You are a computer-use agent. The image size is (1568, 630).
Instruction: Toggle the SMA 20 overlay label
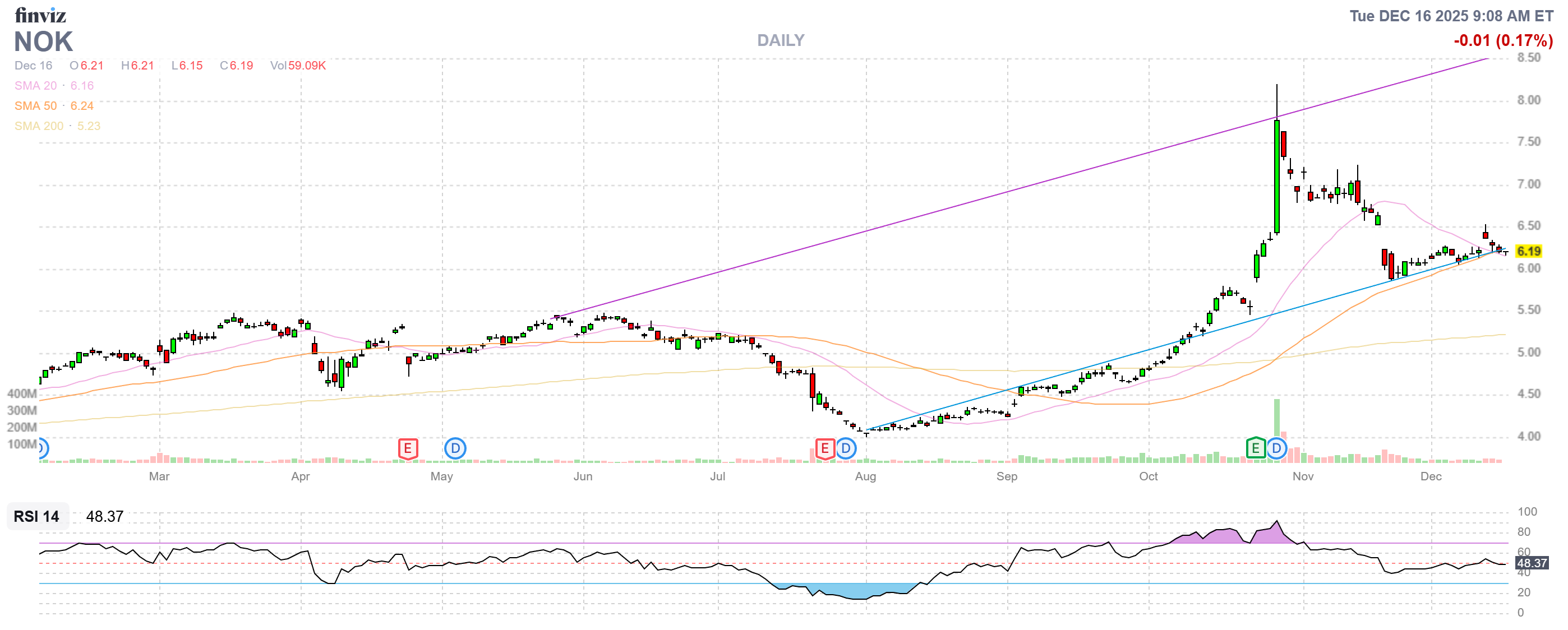pyautogui.click(x=36, y=86)
